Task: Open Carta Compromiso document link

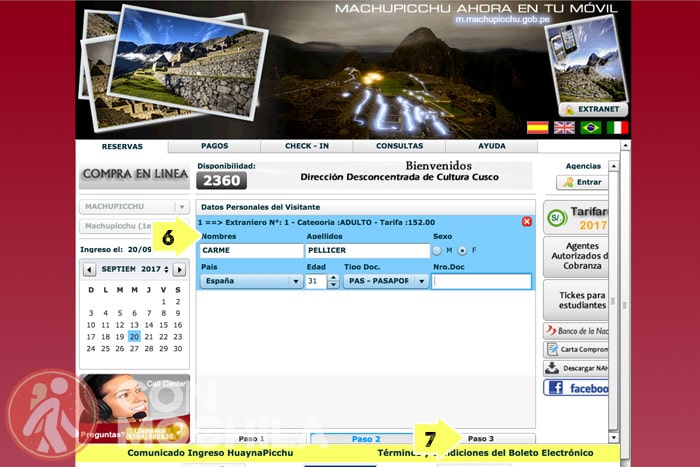Action: (x=576, y=350)
